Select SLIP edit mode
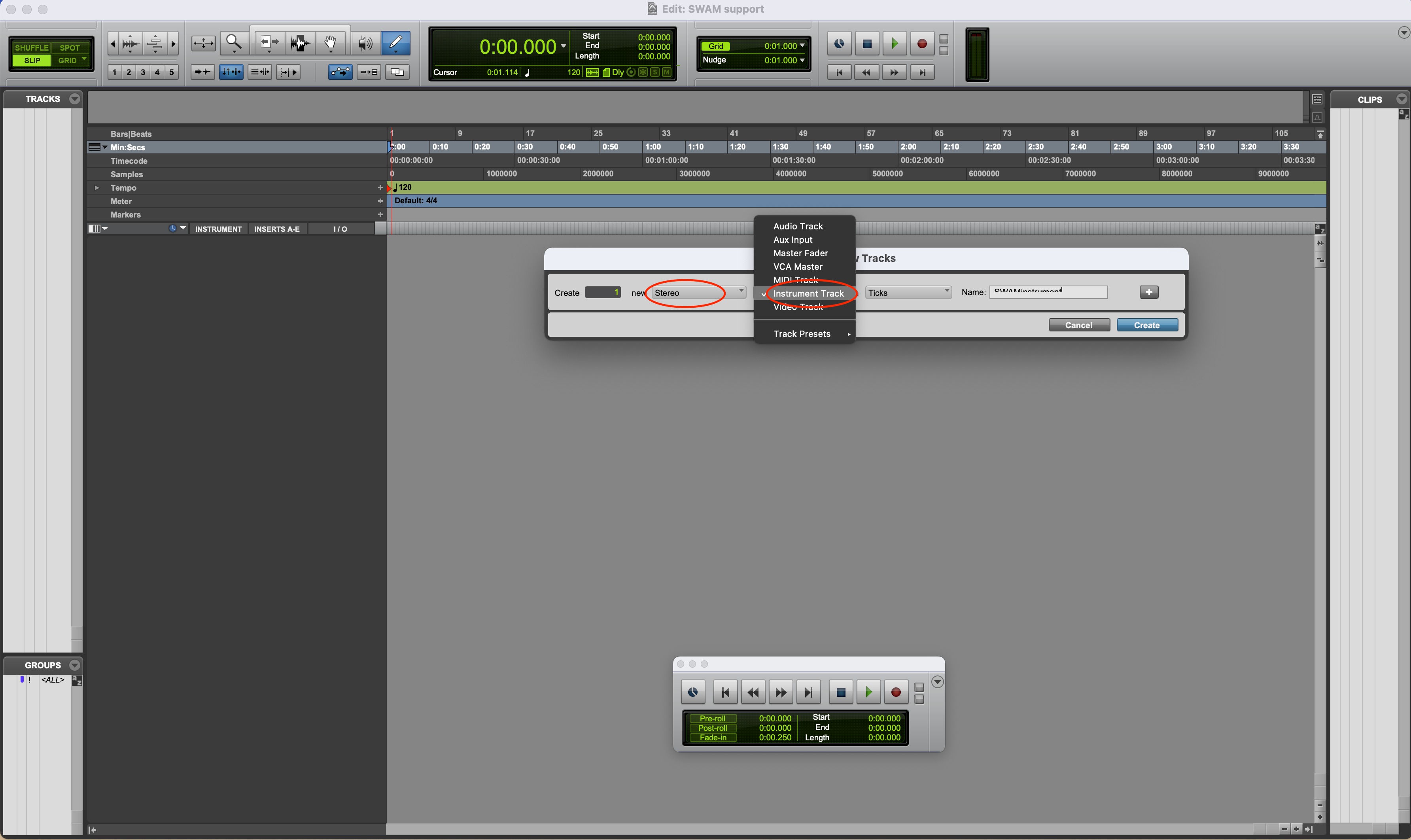The width and height of the screenshot is (1411, 840). [x=32, y=61]
